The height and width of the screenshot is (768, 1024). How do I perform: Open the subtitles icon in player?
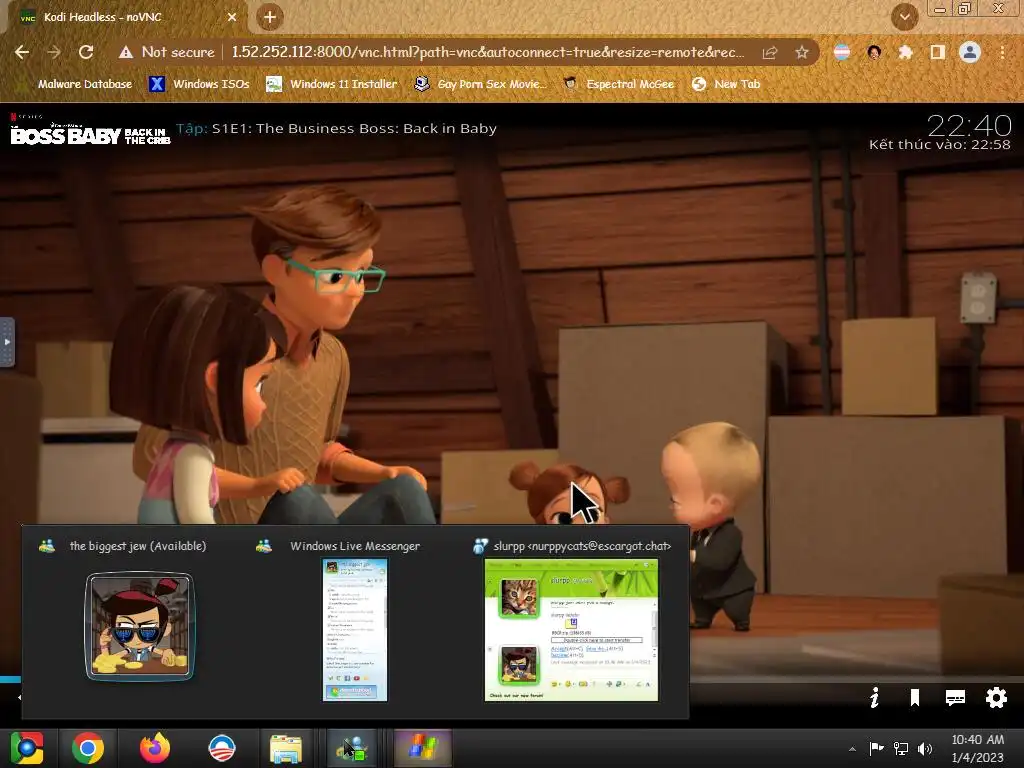click(x=955, y=697)
